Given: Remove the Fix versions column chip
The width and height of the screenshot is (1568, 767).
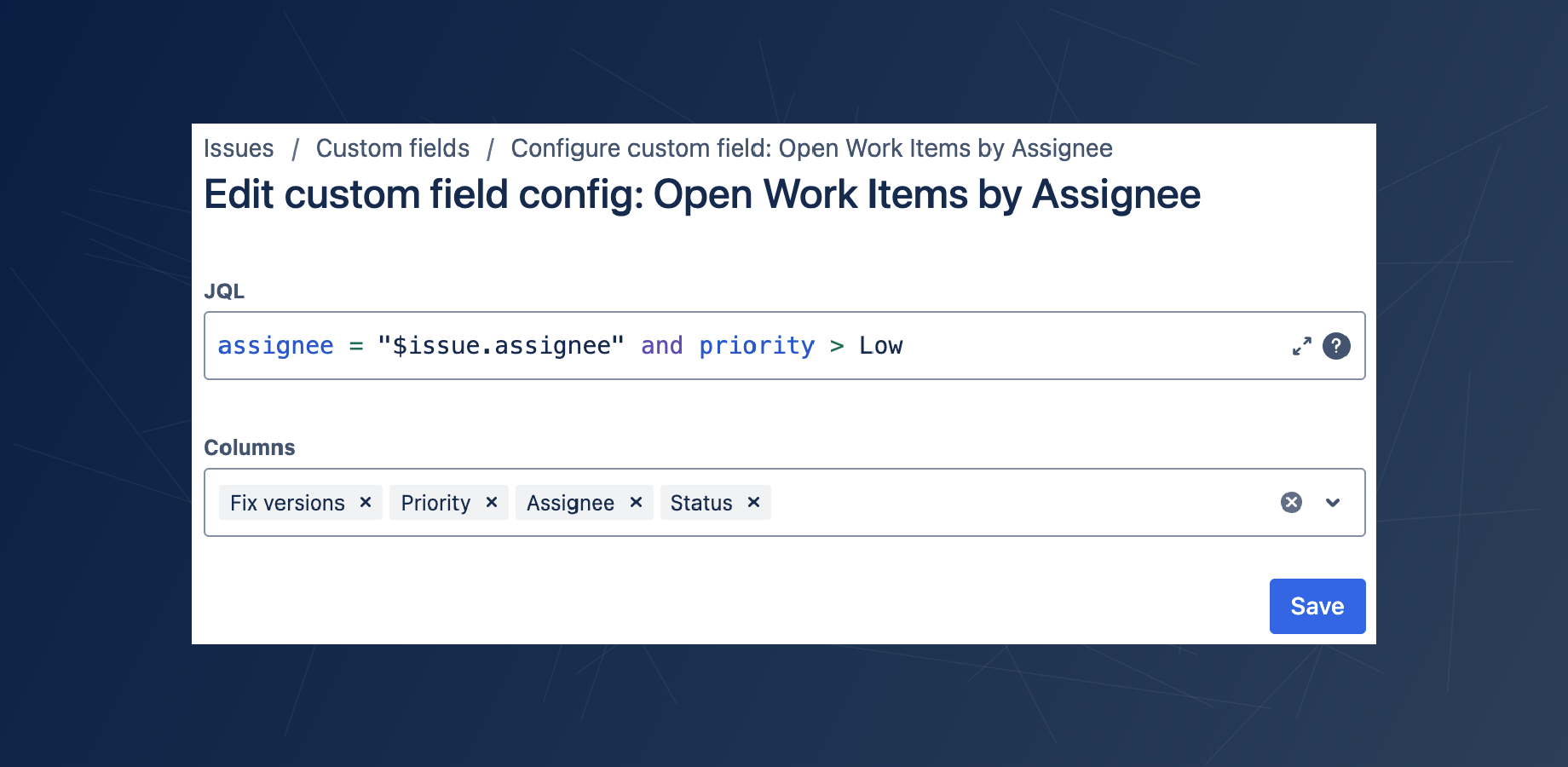Looking at the screenshot, I should click(366, 503).
